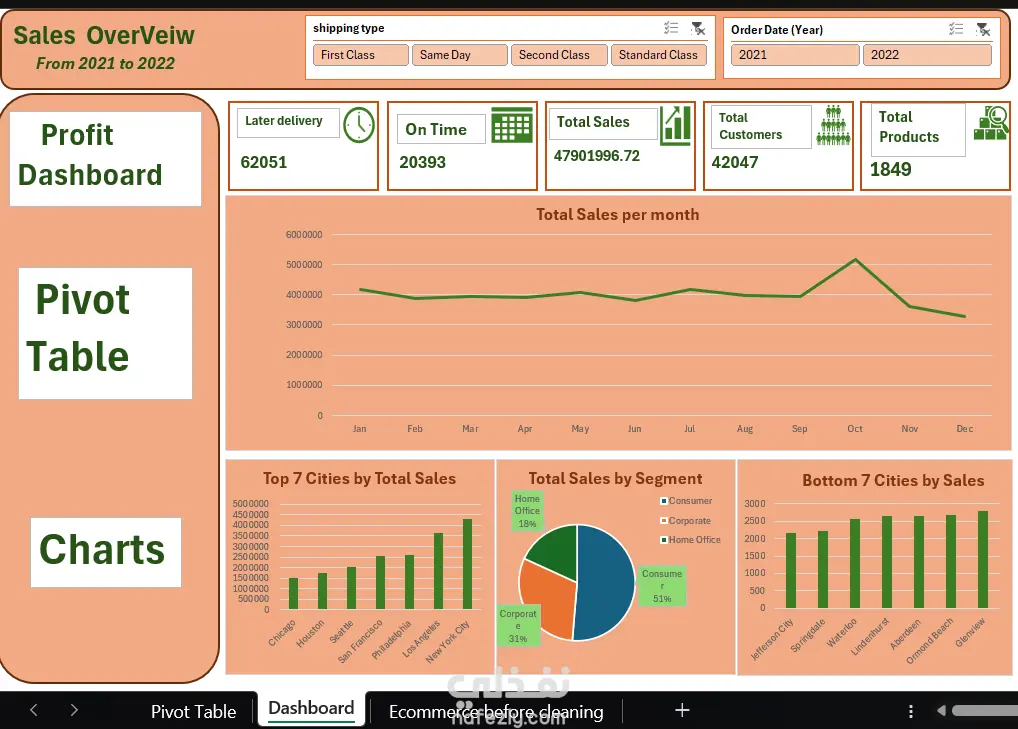The width and height of the screenshot is (1018, 729).
Task: Click the calendar icon on On Time card
Action: tap(512, 124)
